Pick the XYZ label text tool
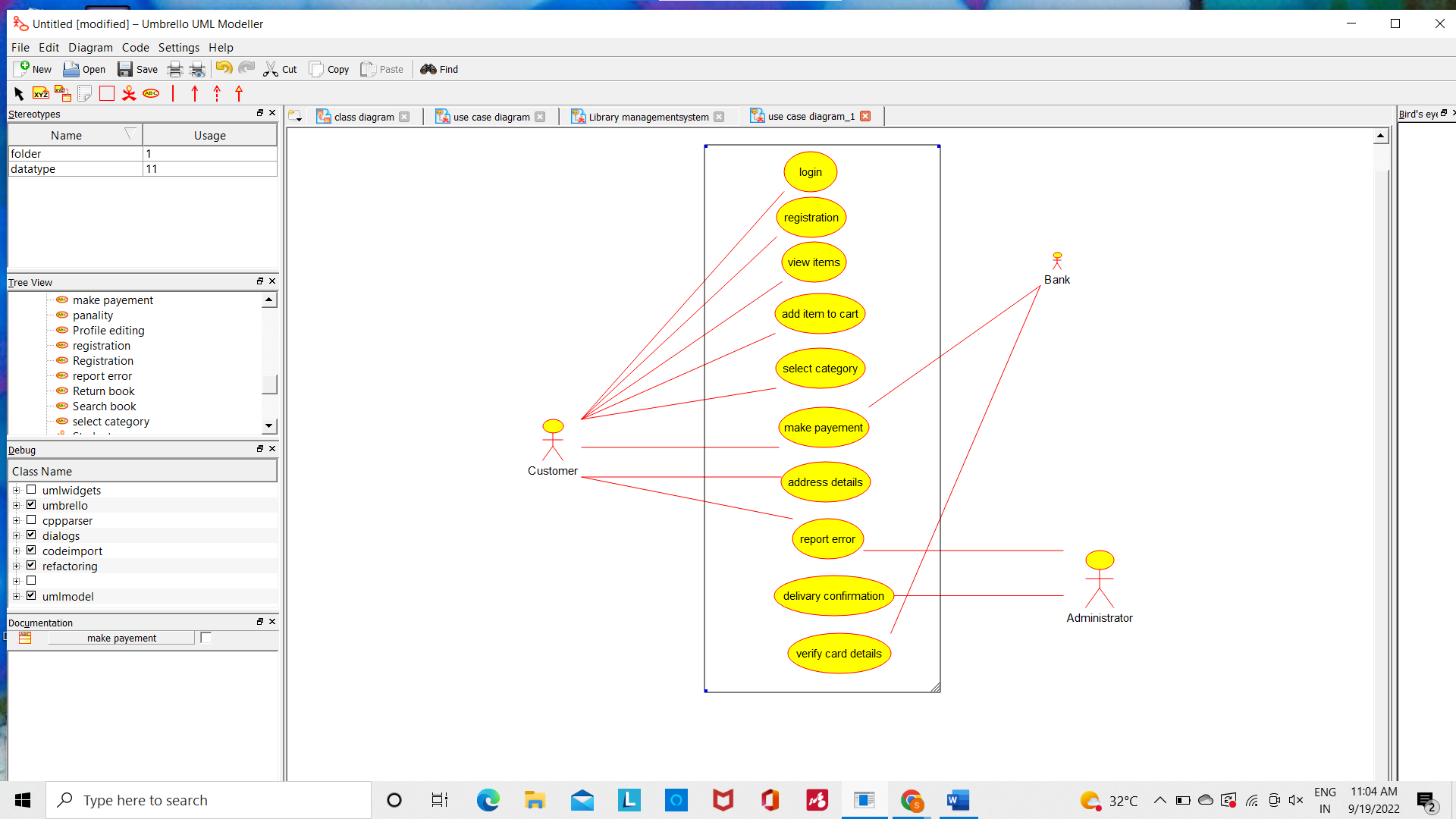Viewport: 1456px width, 819px height. 41,93
